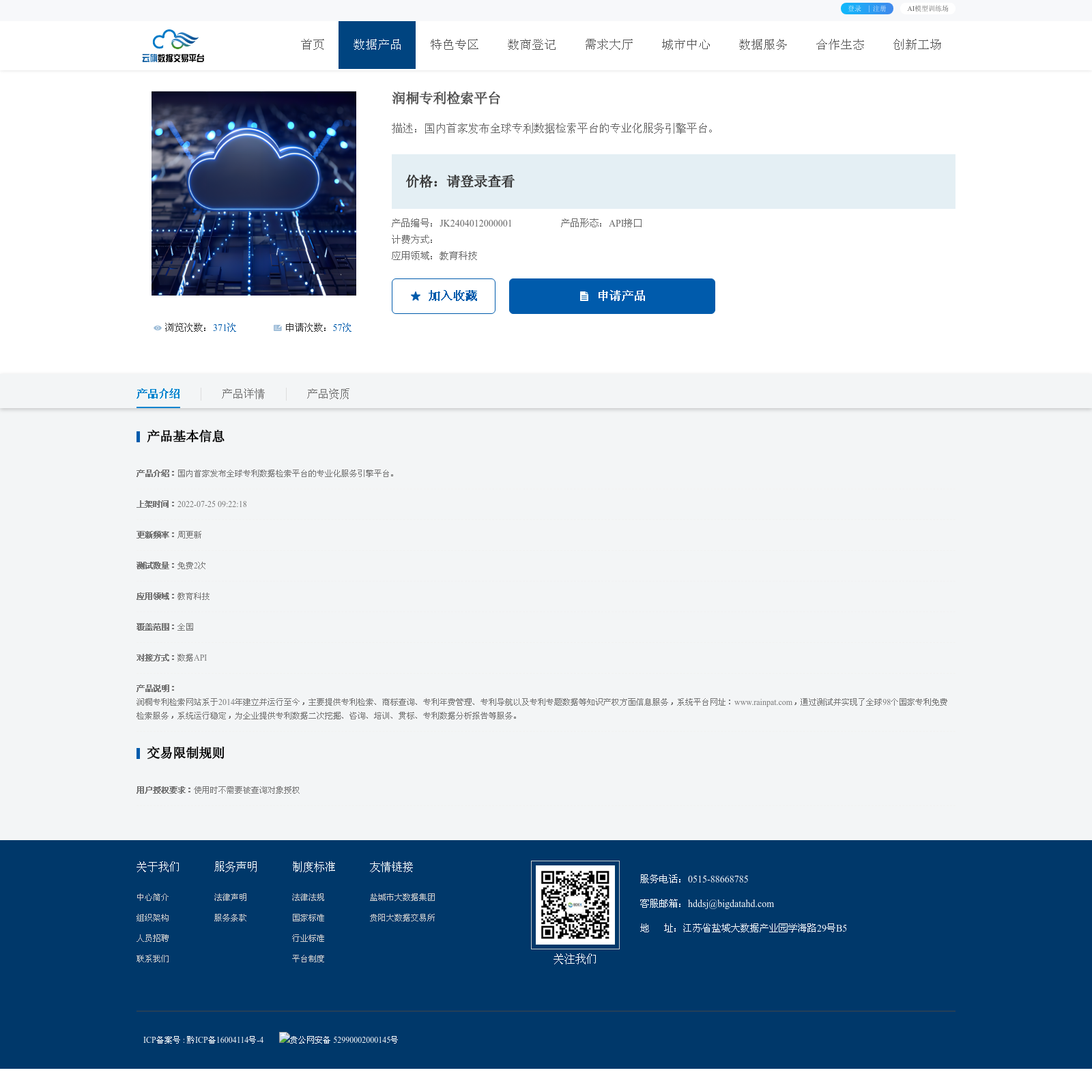Click the platform cloud logo
Image resolution: width=1092 pixels, height=1092 pixels.
pos(173,46)
